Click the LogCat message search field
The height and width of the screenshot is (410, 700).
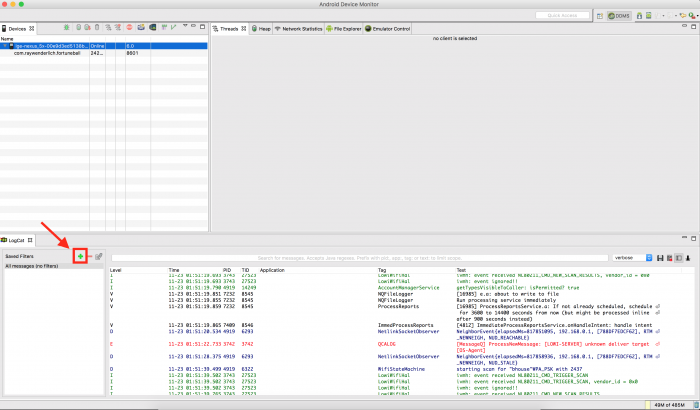point(359,258)
